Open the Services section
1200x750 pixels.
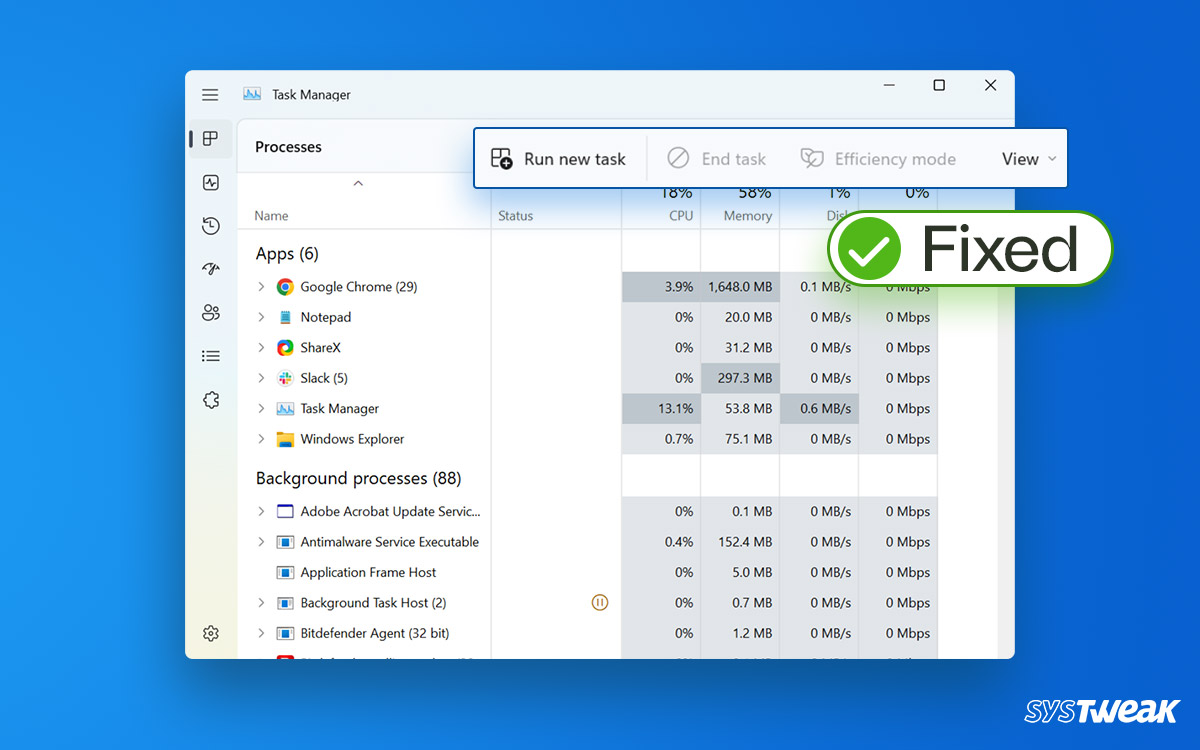(x=210, y=399)
